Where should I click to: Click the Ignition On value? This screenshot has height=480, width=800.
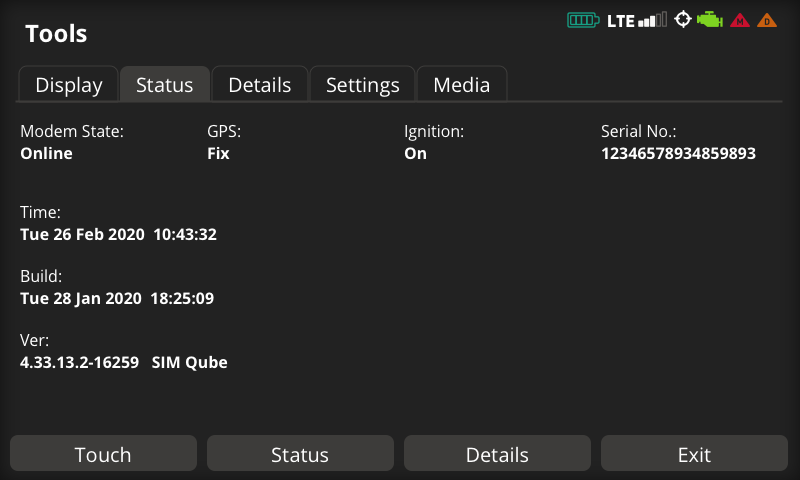click(x=415, y=154)
